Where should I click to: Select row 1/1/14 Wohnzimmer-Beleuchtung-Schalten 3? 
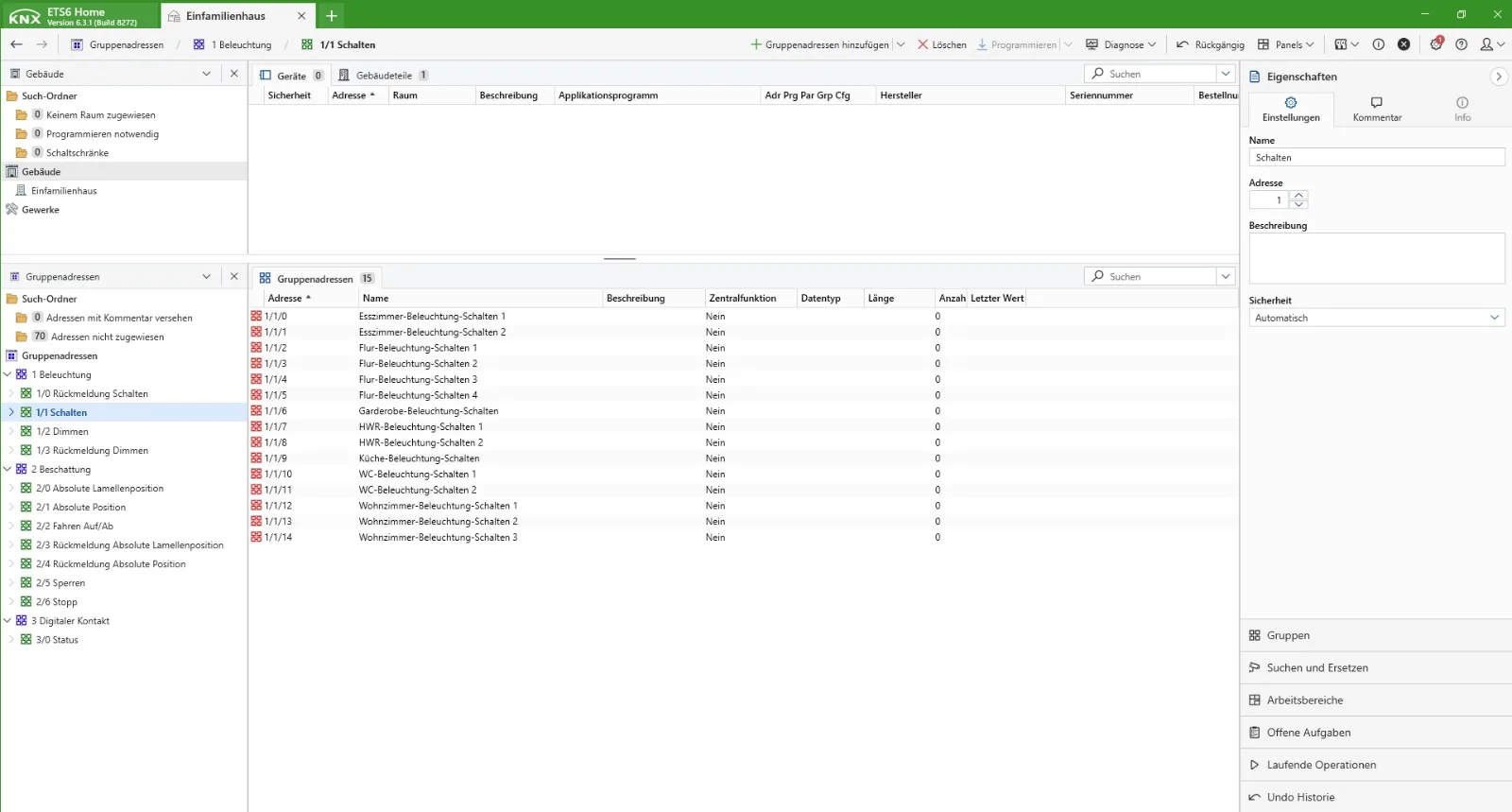pyautogui.click(x=743, y=537)
